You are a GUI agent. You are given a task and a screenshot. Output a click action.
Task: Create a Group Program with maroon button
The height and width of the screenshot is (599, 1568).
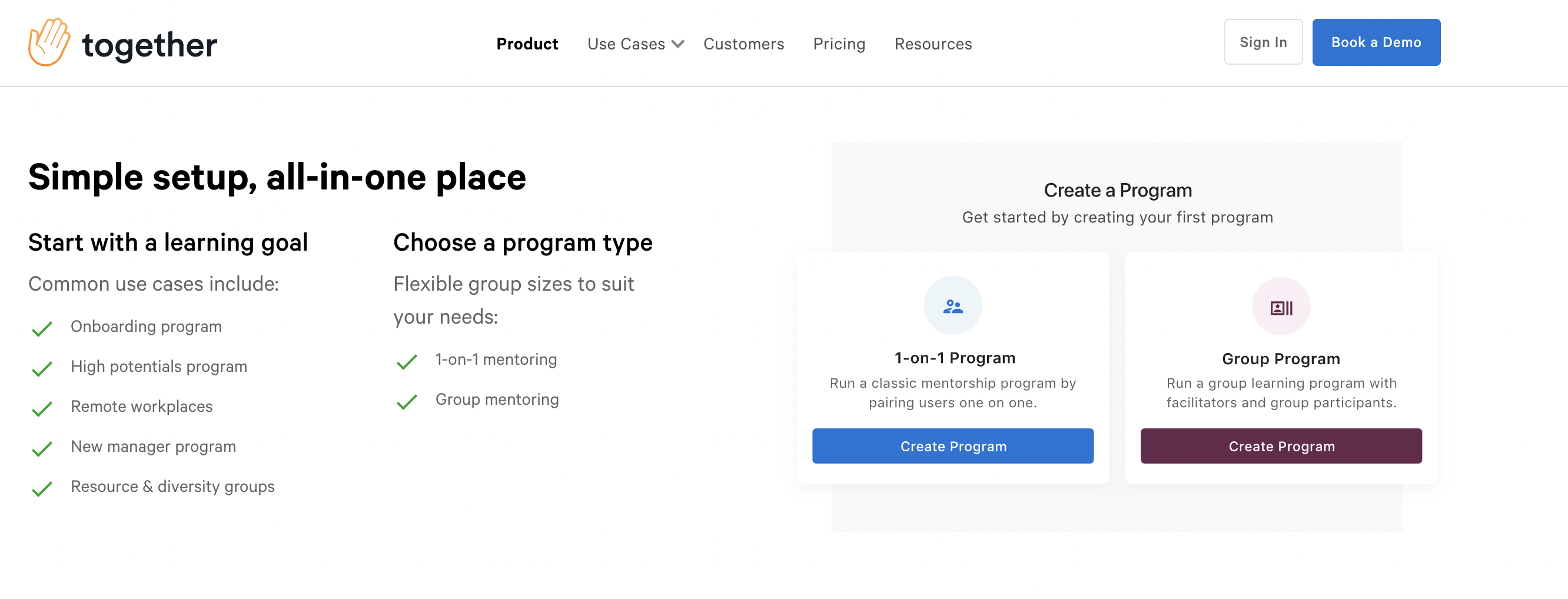point(1281,445)
